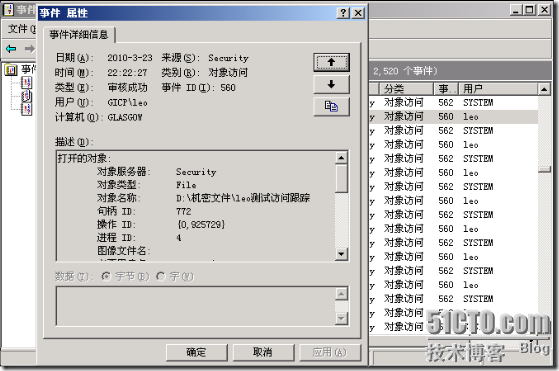Viewport: 559px width, 371px height.
Task: Click the date value 2010-3-23
Action: 129,58
